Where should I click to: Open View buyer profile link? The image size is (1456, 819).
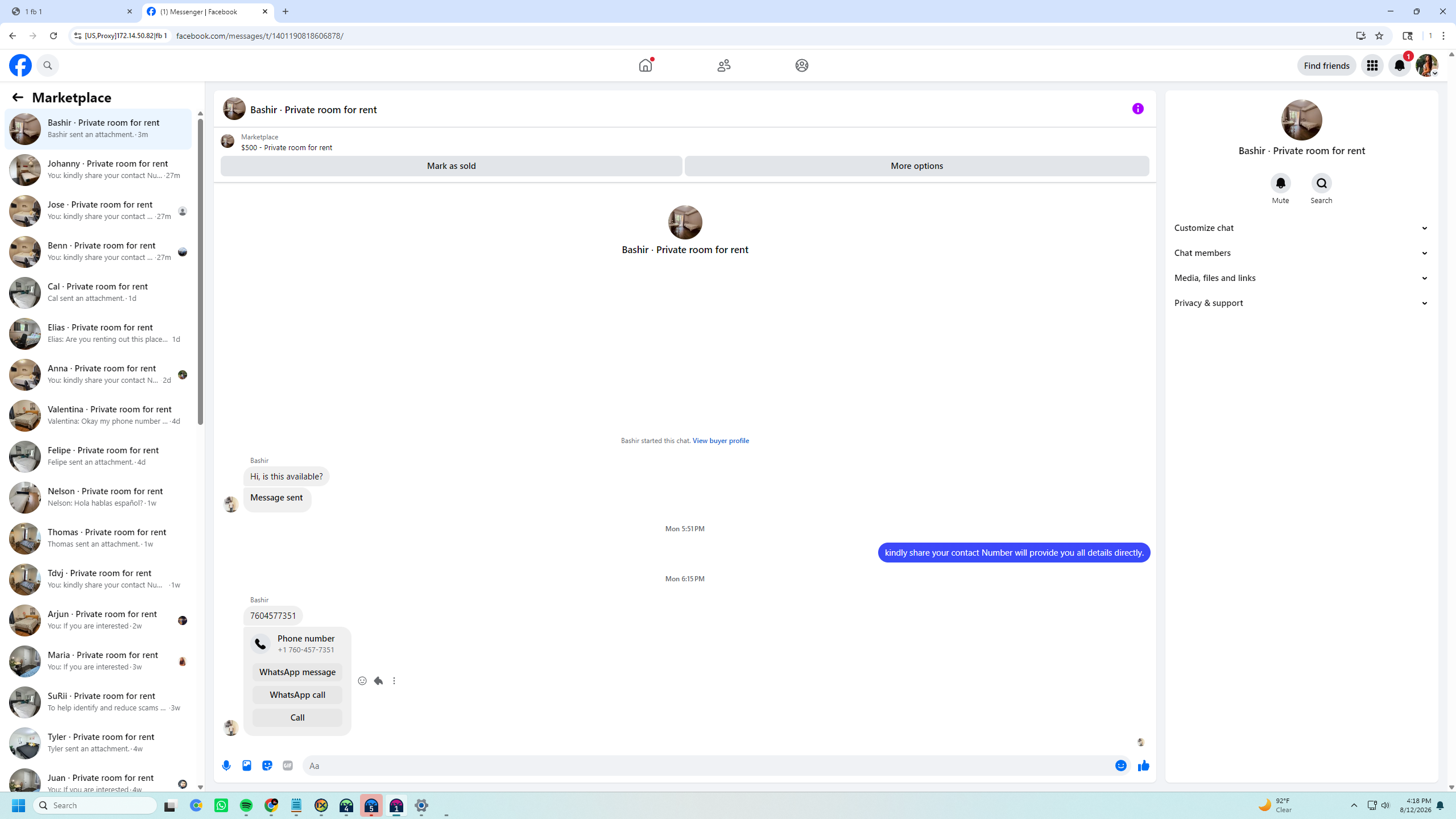coord(721,441)
